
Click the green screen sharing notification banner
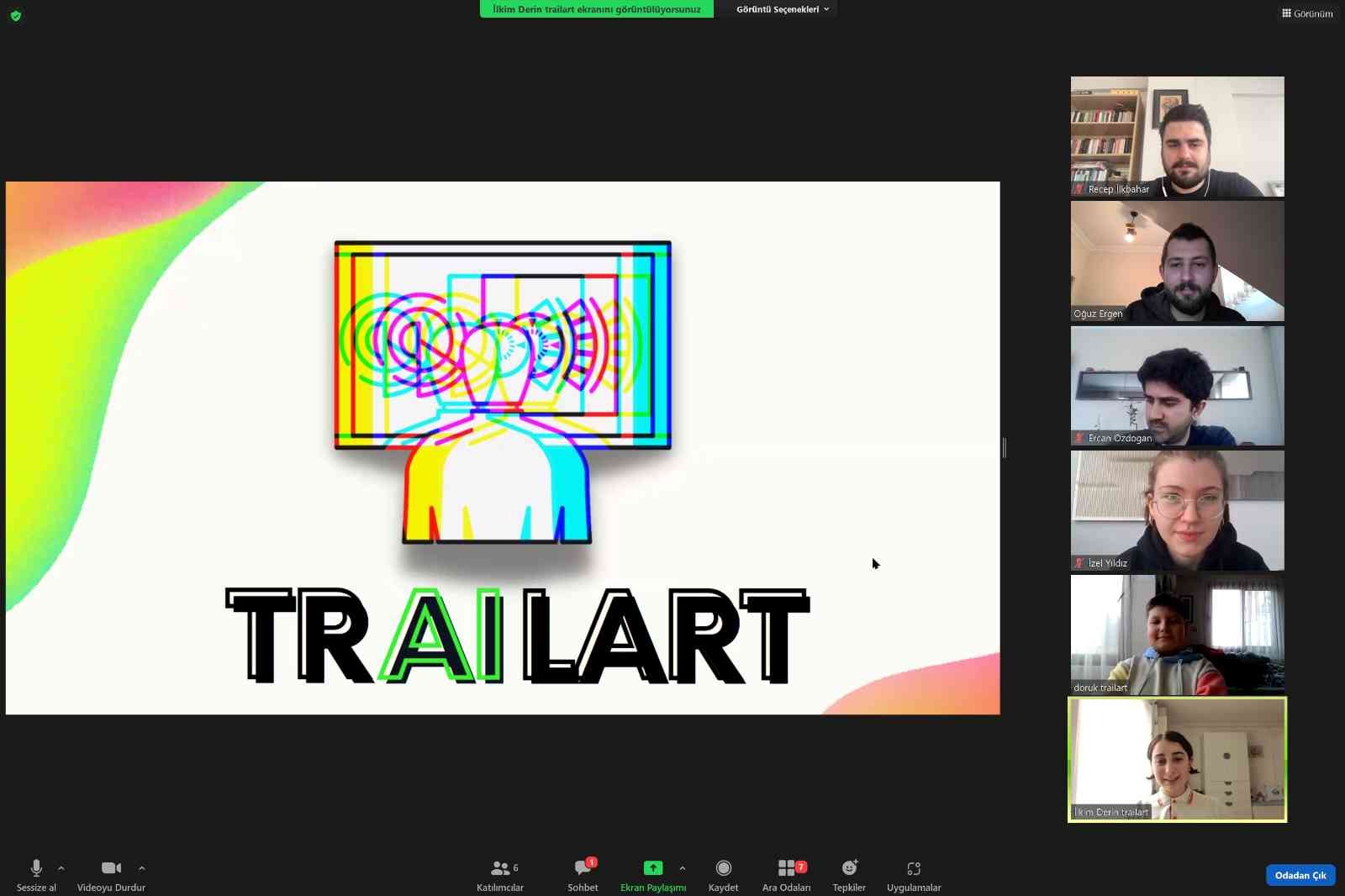coord(596,9)
